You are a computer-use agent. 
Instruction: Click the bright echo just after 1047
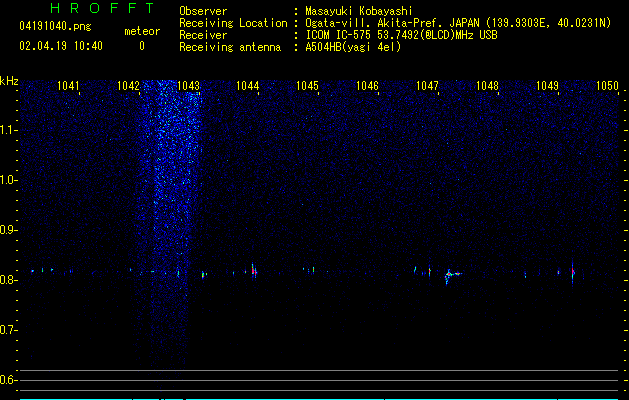[x=451, y=275]
